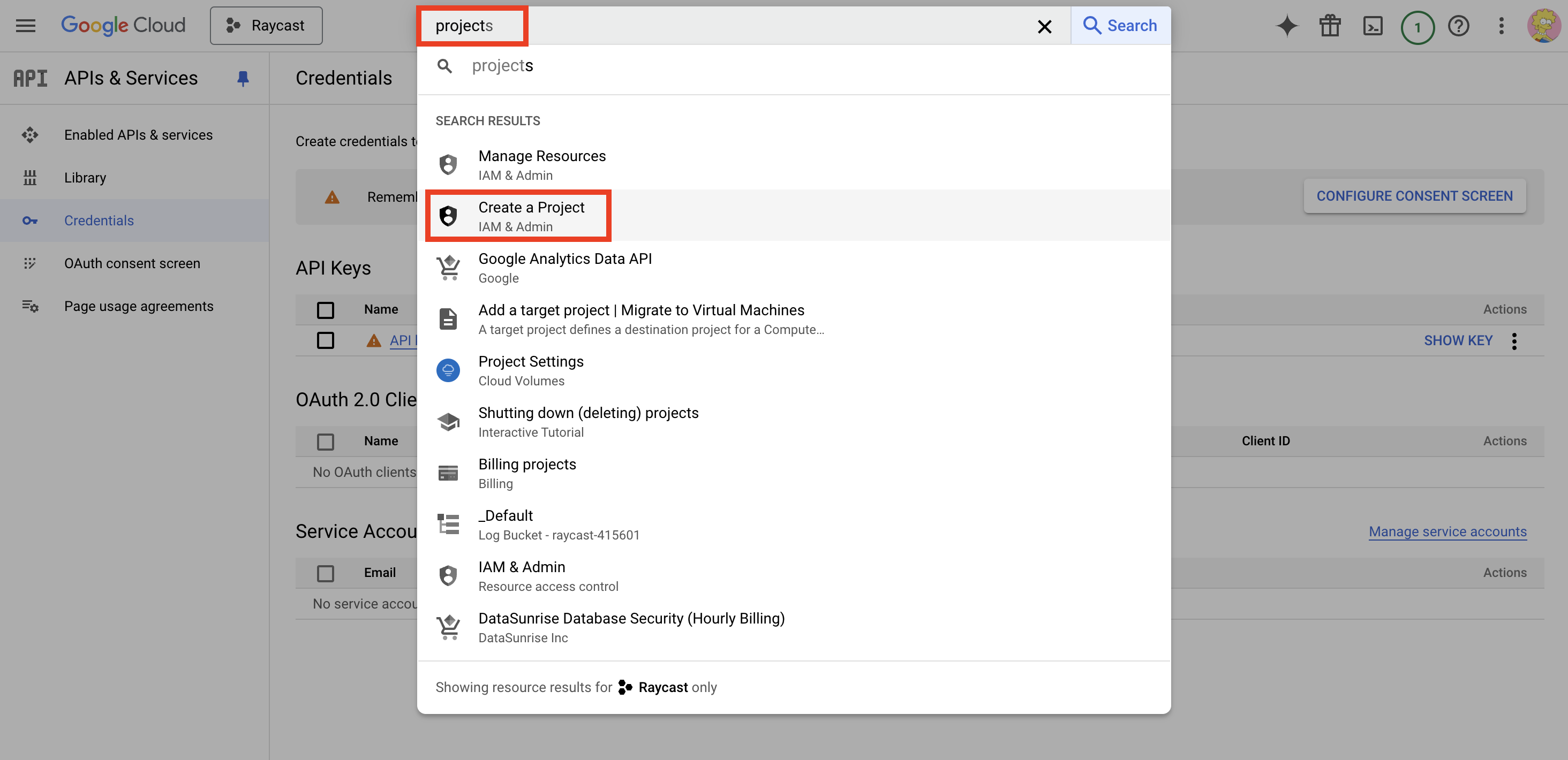Open the free trial gift icon

point(1330,26)
